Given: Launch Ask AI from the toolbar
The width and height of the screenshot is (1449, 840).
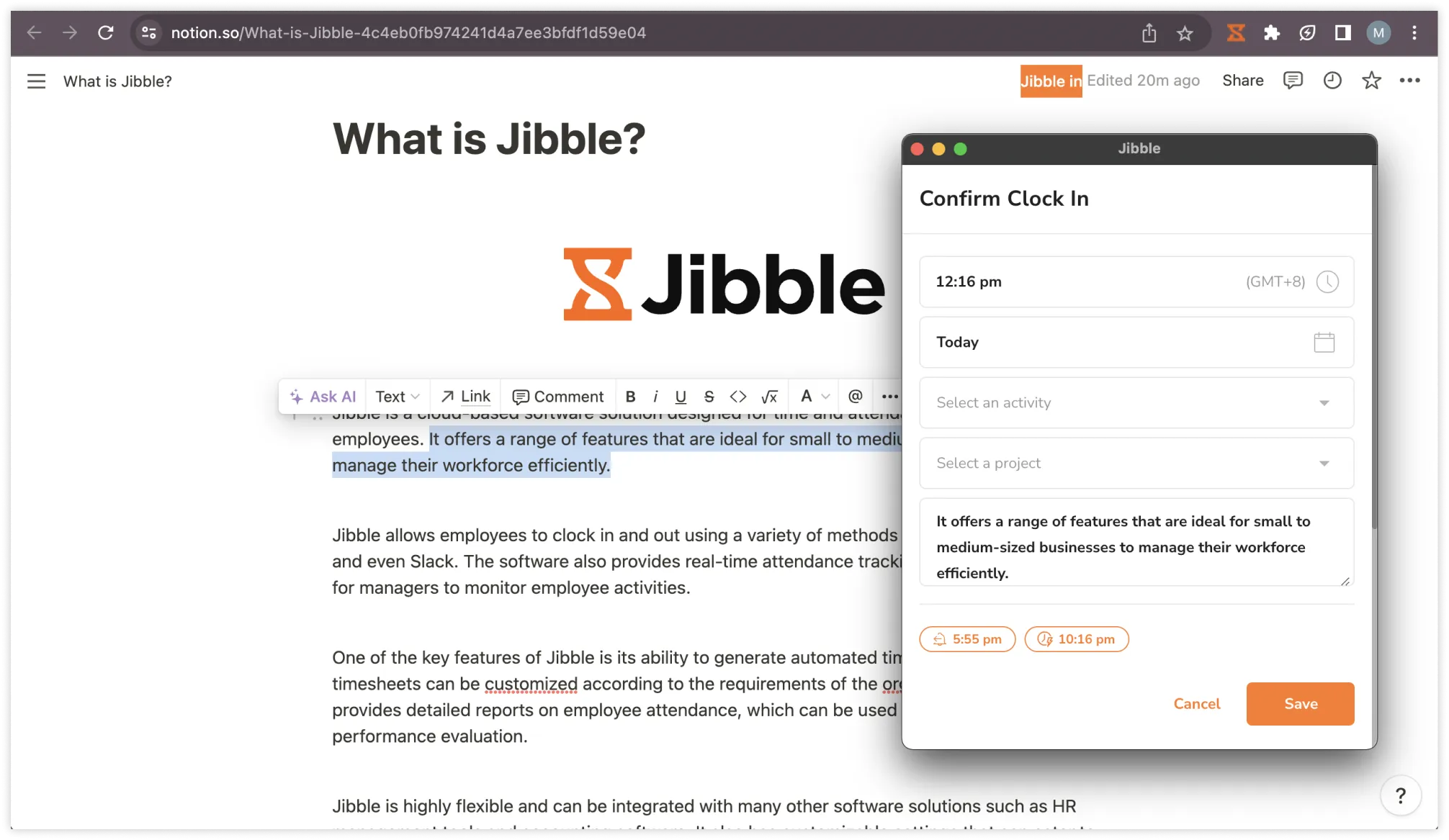Looking at the screenshot, I should click(322, 396).
